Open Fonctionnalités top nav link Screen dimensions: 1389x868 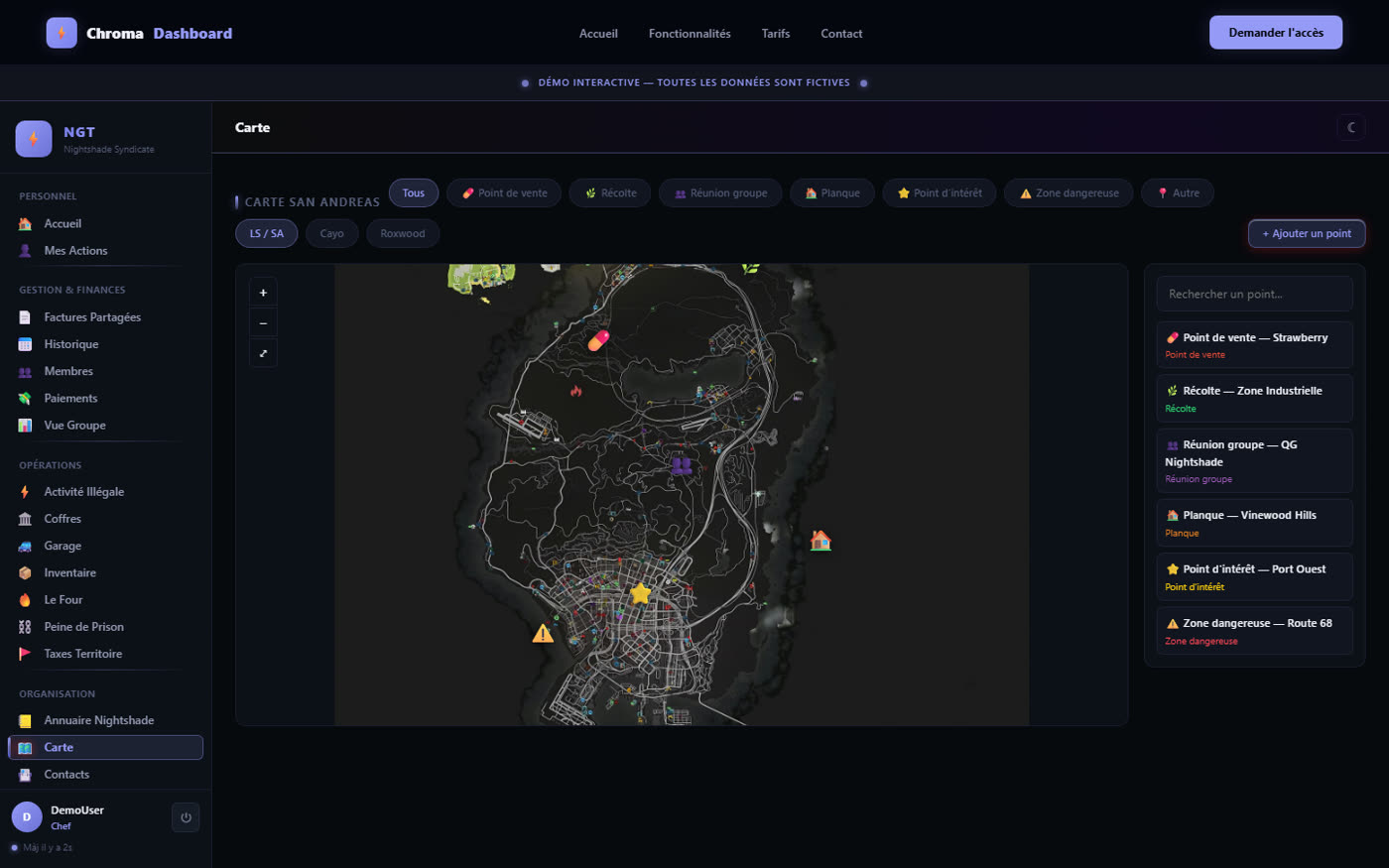coord(690,34)
